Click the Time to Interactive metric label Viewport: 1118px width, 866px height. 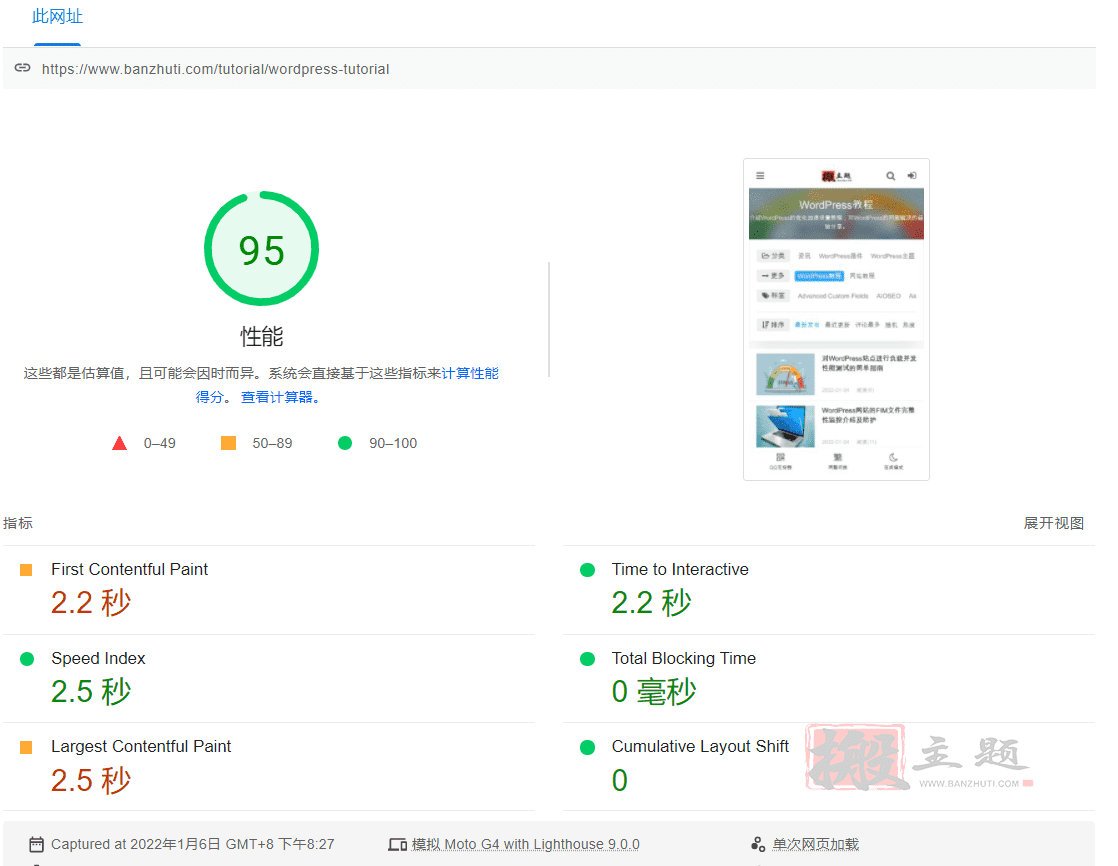[680, 569]
